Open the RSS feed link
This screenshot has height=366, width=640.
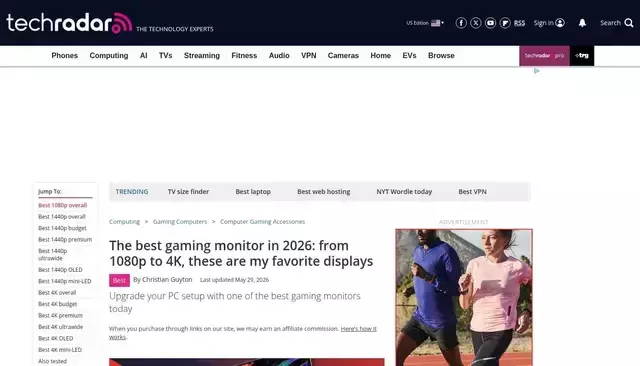coord(519,23)
